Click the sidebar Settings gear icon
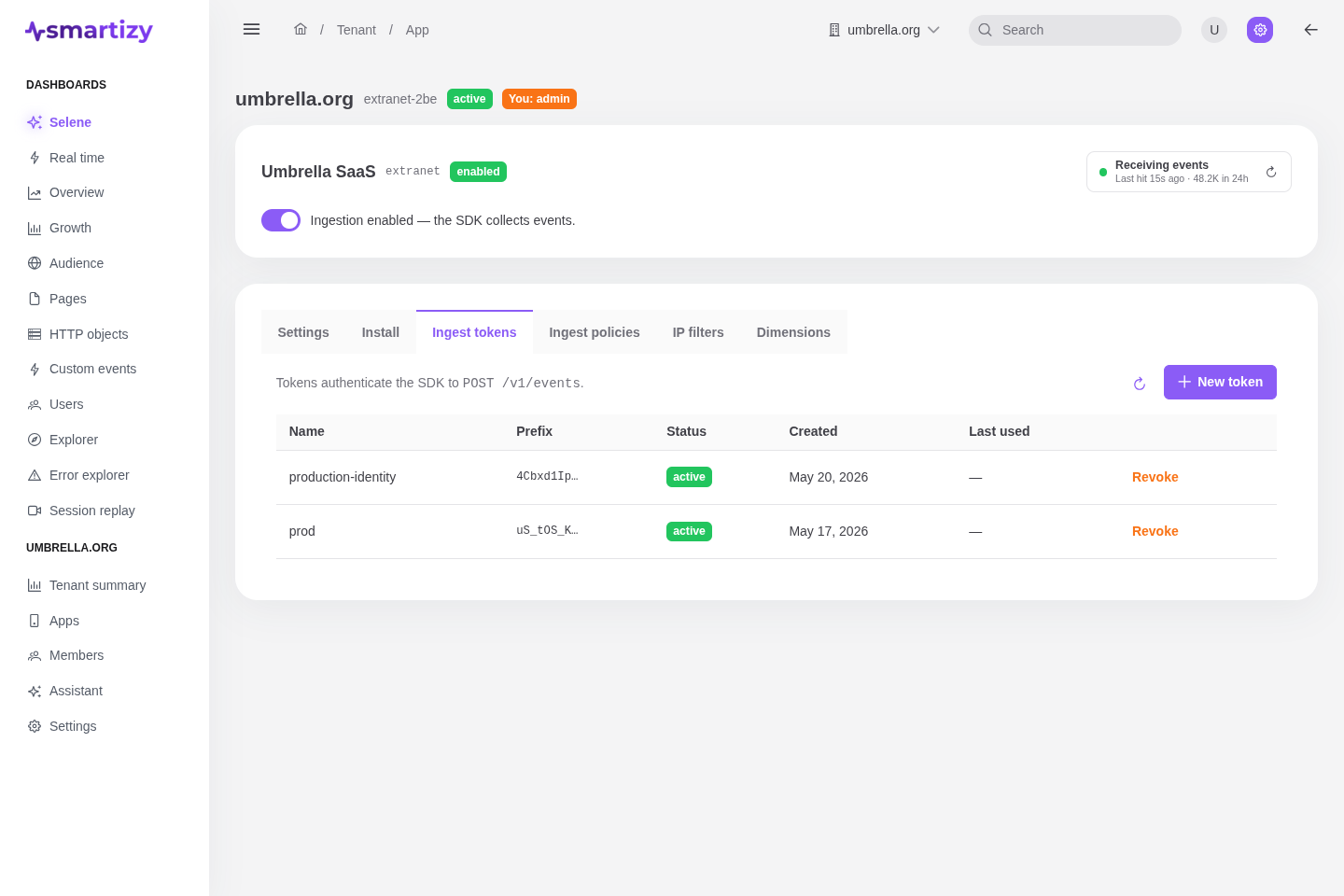Screen dimensions: 1344x896 tap(35, 726)
